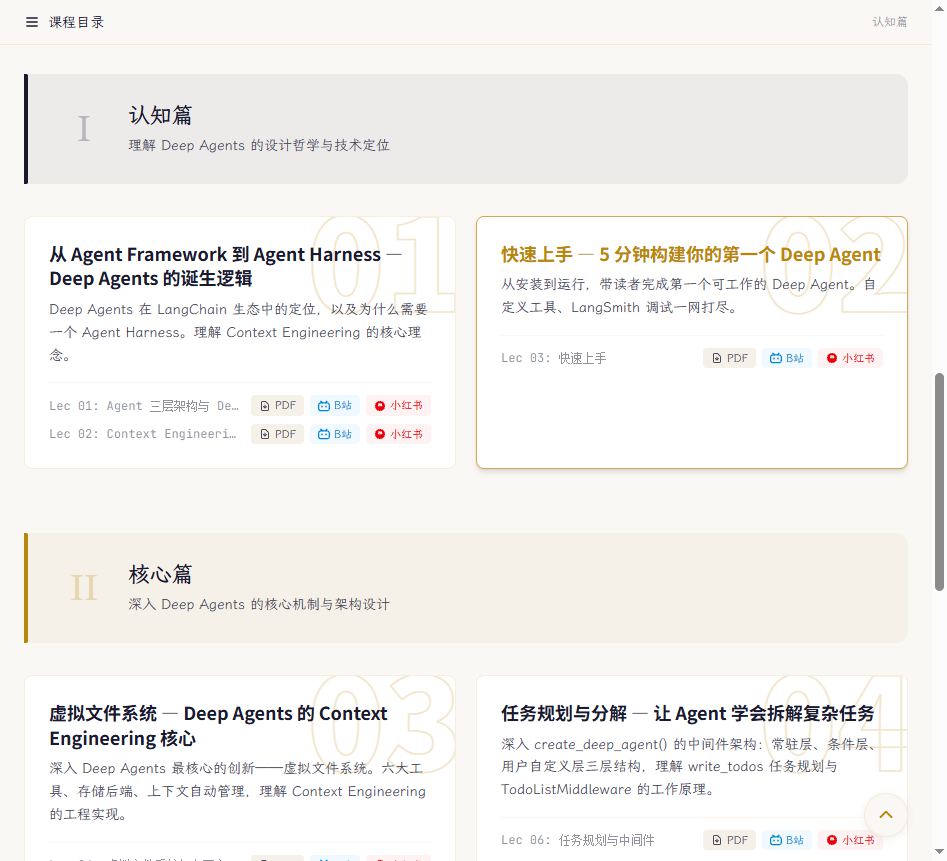Image resolution: width=947 pixels, height=861 pixels.
Task: Open the 小红书 link for Lec 06
Action: click(850, 840)
